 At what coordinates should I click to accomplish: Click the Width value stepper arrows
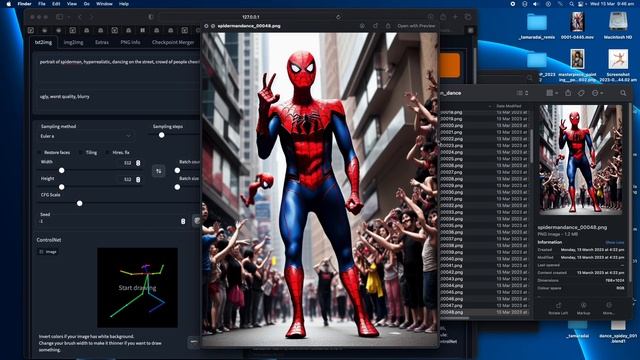pyautogui.click(x=138, y=163)
